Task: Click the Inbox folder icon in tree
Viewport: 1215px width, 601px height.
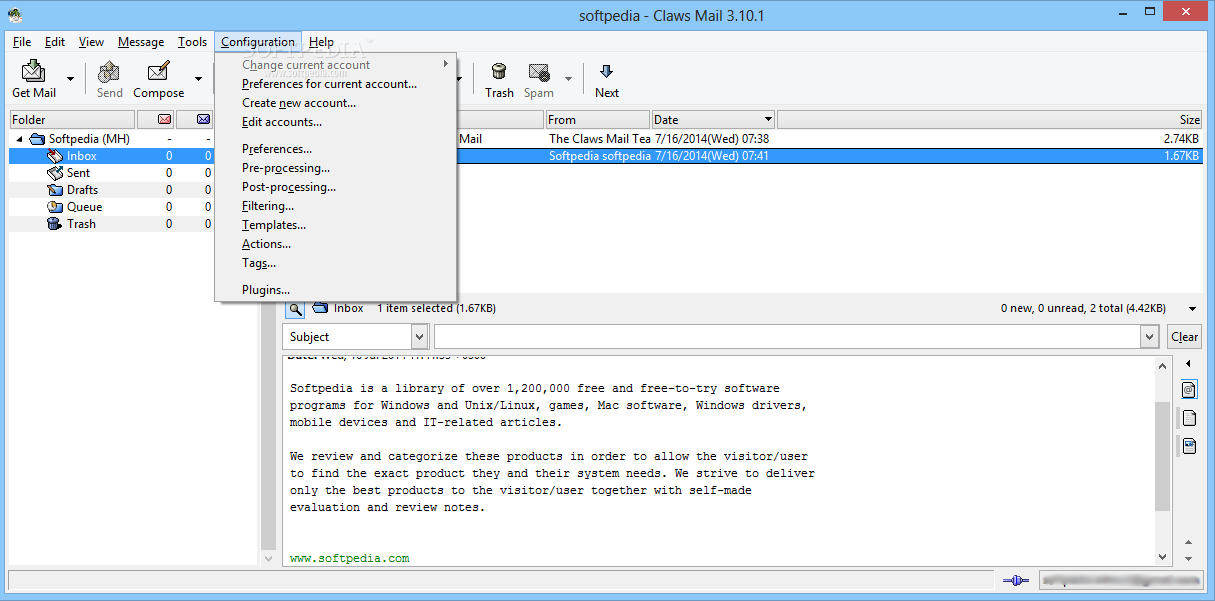Action: click(55, 156)
